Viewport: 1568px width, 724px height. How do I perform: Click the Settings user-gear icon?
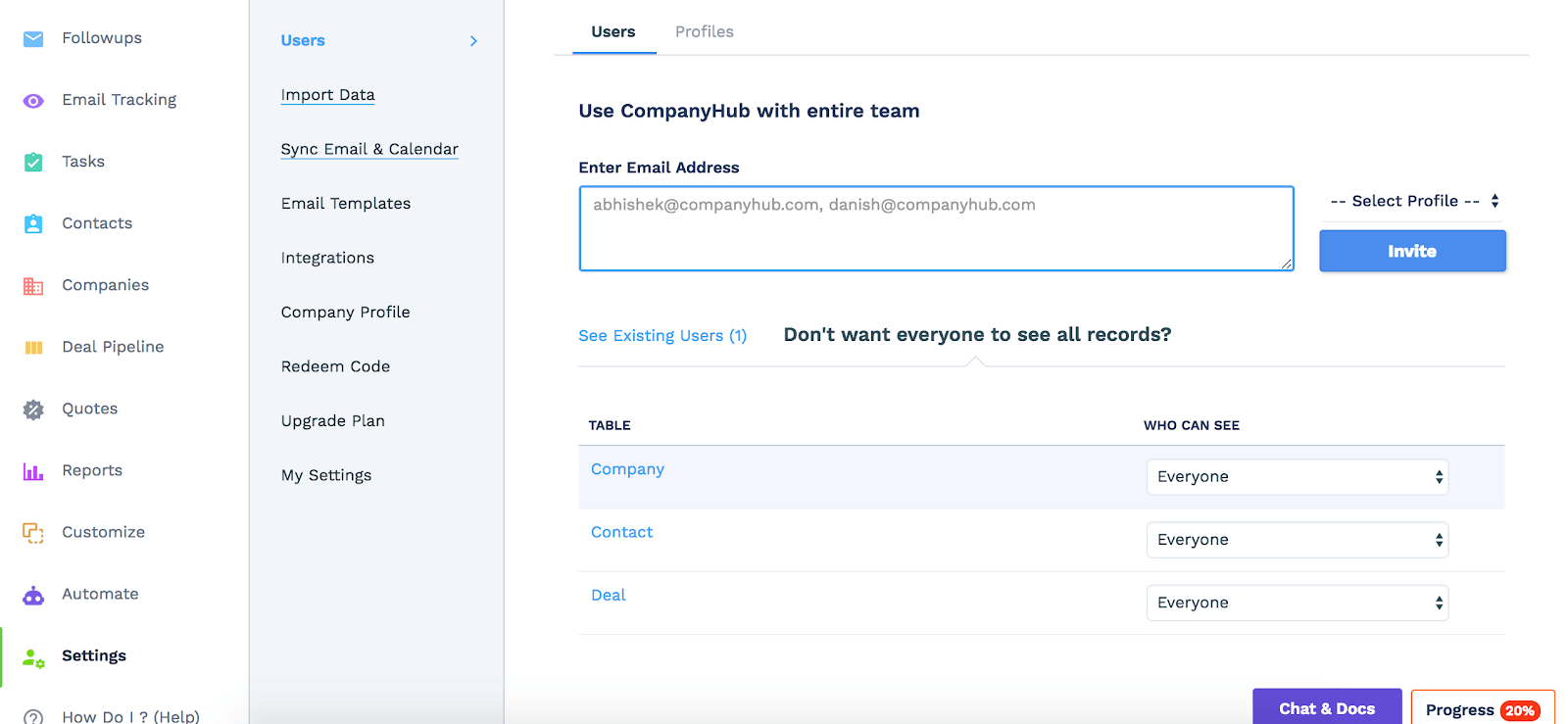[x=33, y=658]
